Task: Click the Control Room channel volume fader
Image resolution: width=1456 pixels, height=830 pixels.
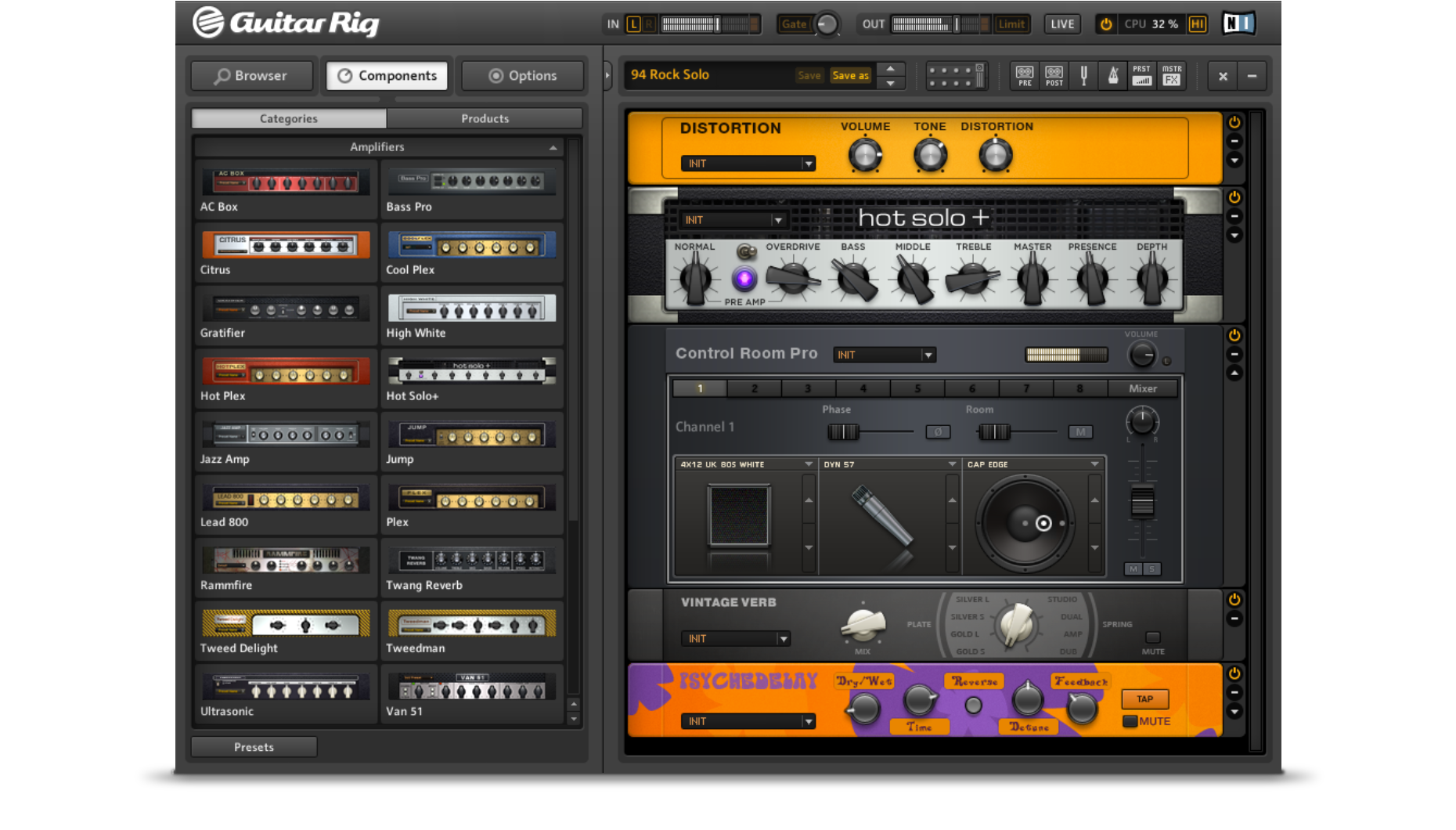Action: click(x=1142, y=502)
